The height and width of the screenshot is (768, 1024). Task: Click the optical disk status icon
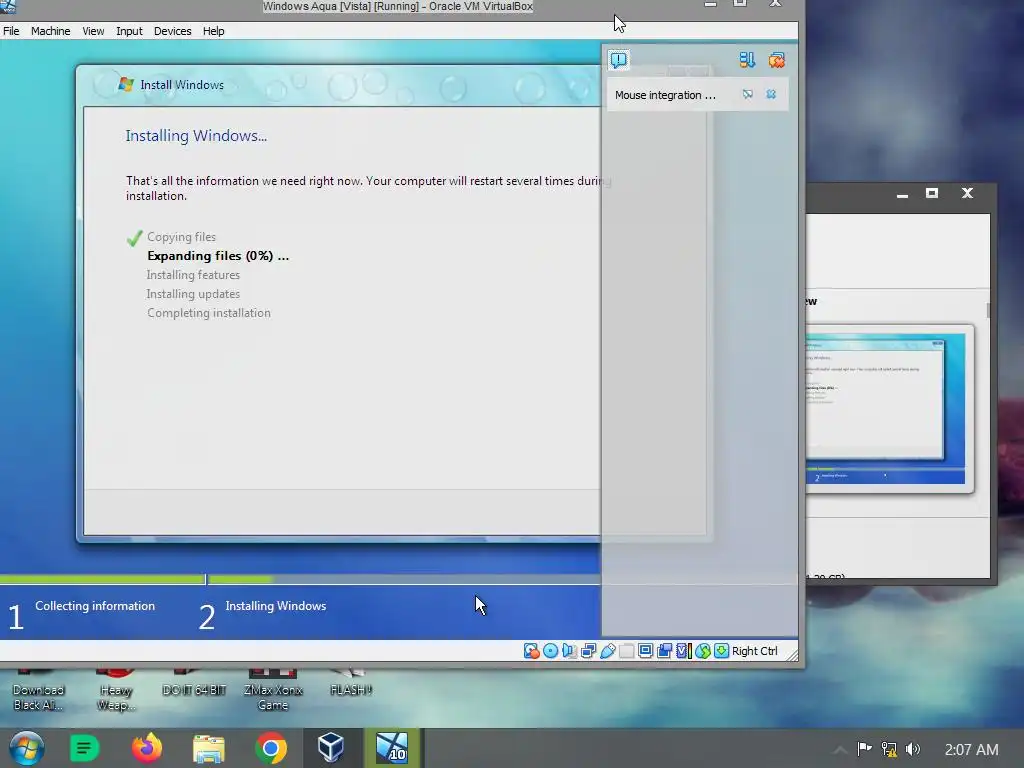pos(551,650)
